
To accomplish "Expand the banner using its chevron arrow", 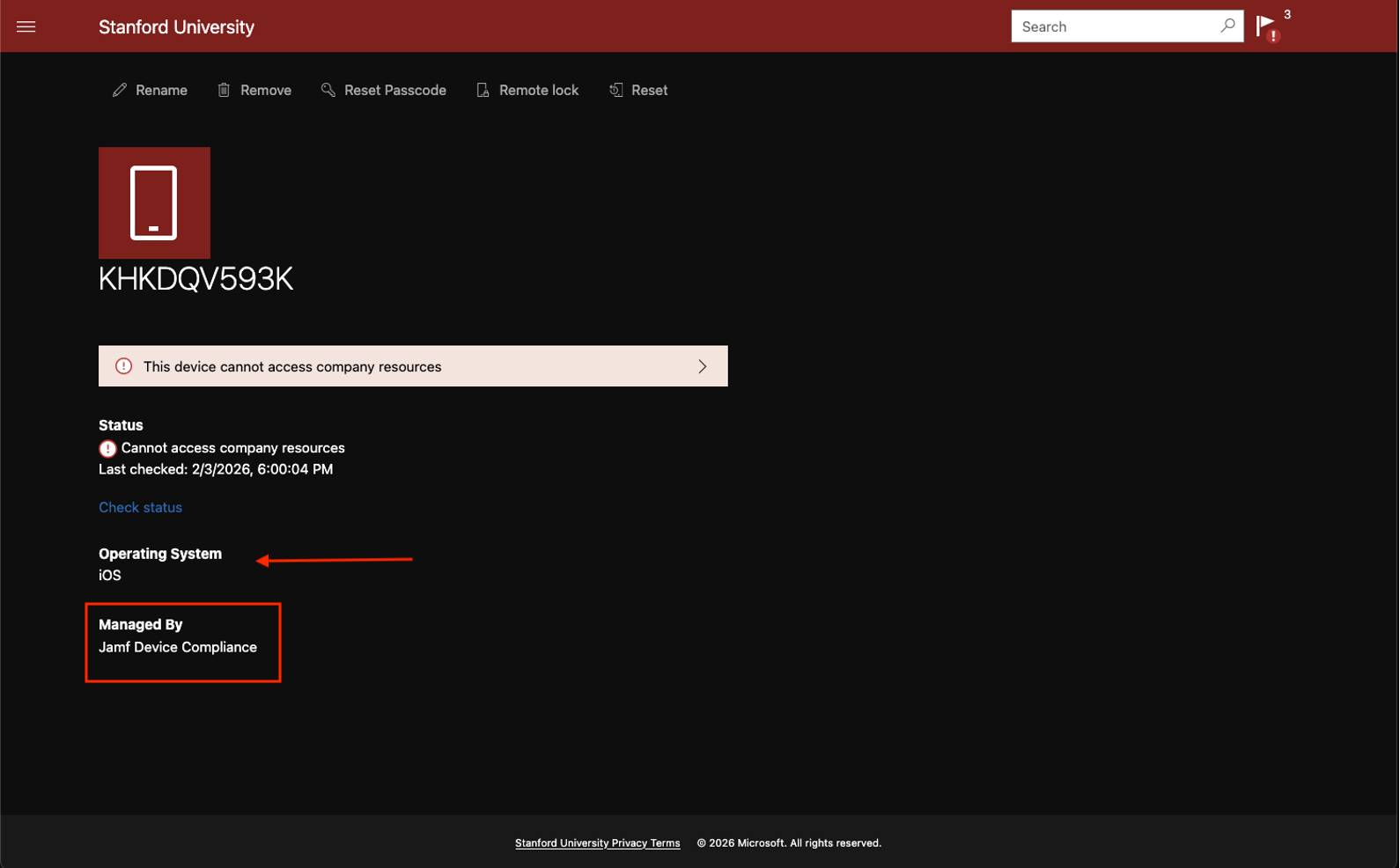I will click(703, 366).
